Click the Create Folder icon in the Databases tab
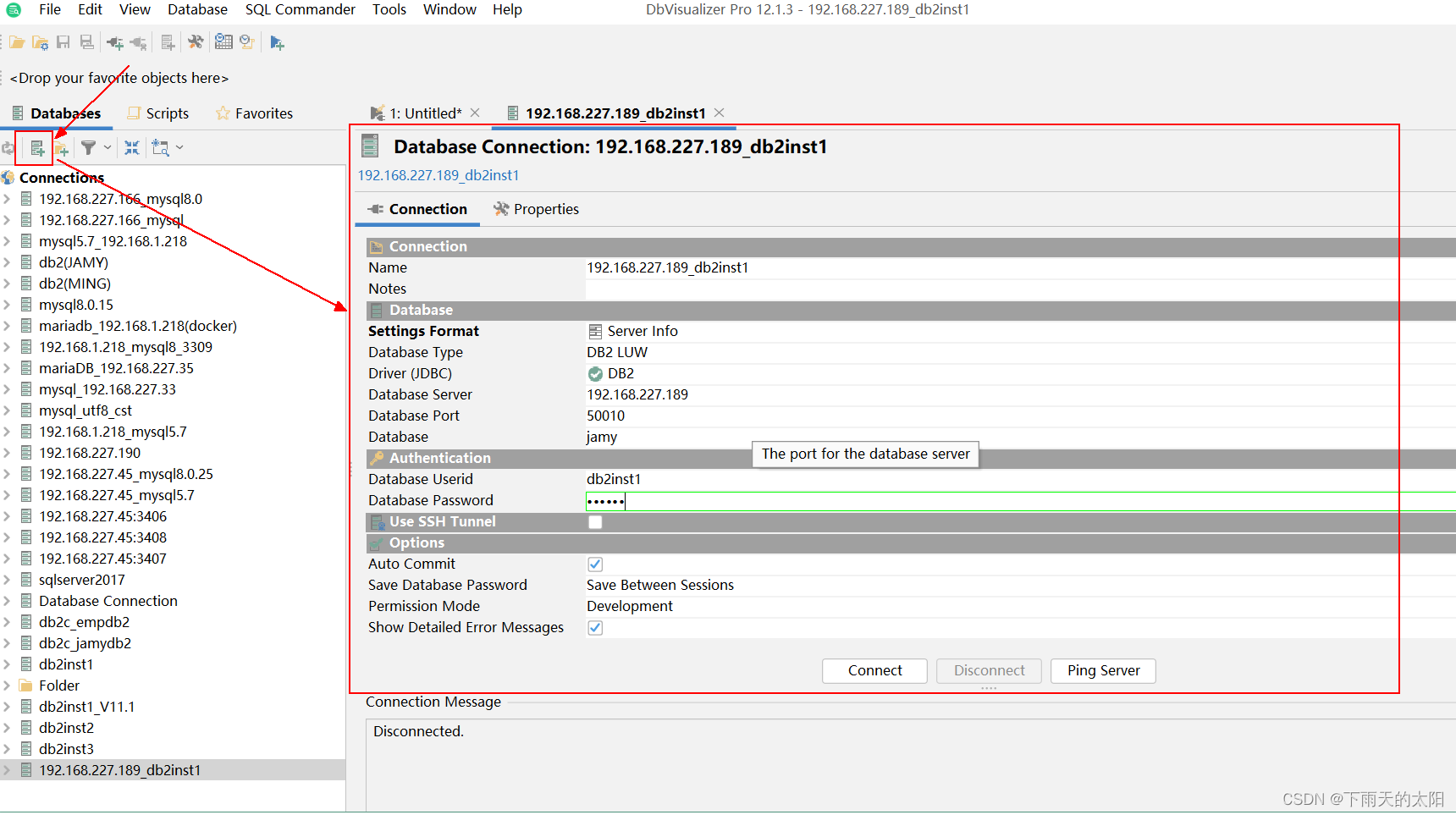 pyautogui.click(x=61, y=149)
